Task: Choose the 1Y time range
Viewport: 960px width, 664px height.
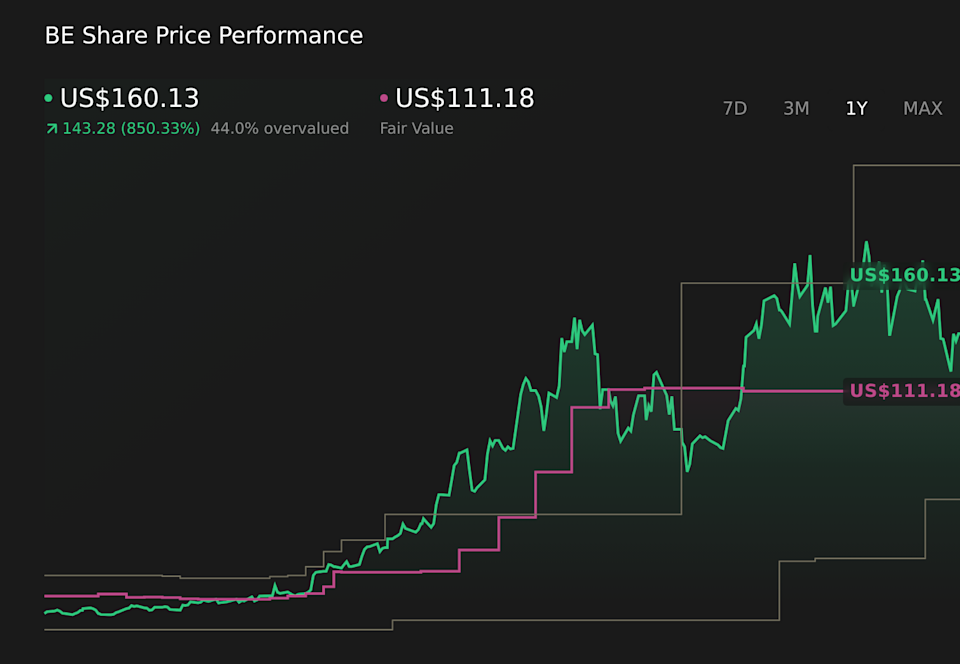Action: click(856, 109)
